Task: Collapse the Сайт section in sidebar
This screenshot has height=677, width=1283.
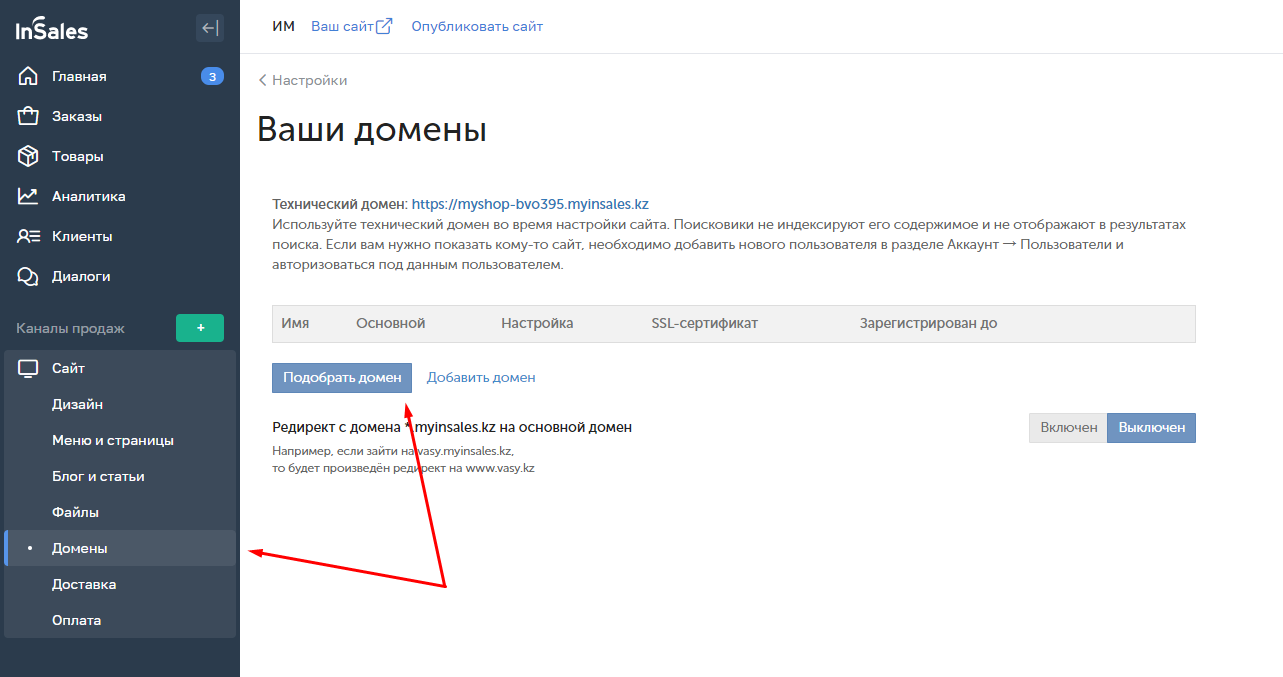Action: (x=120, y=368)
